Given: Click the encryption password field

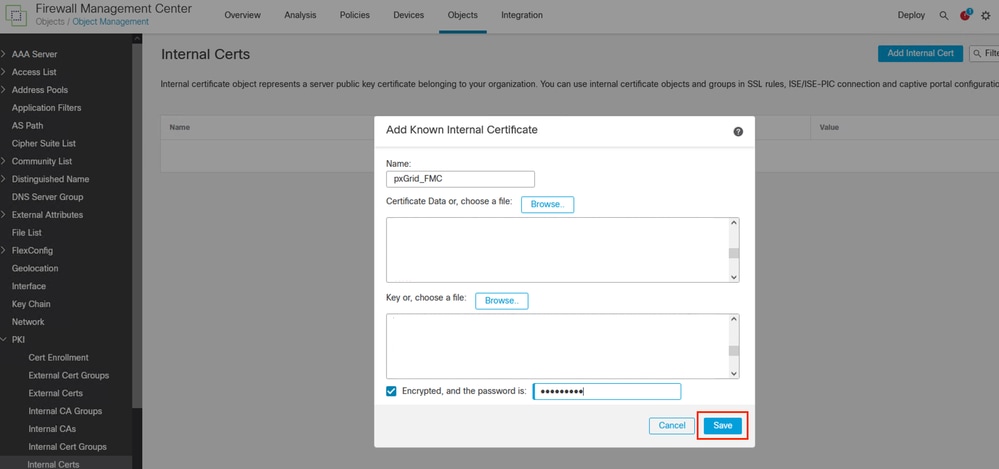Looking at the screenshot, I should 607,391.
